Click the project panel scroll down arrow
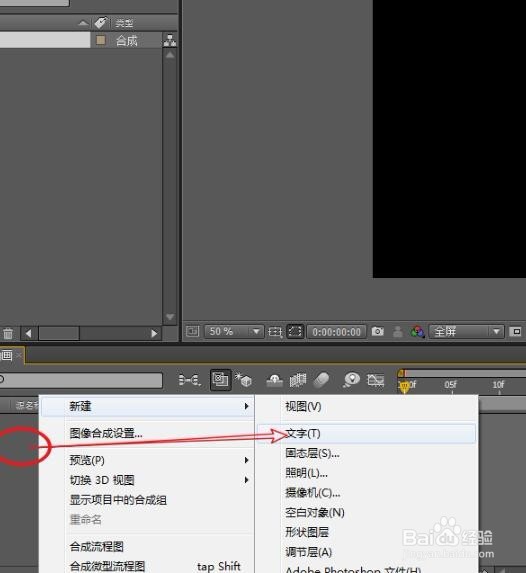The width and height of the screenshot is (526, 573). [x=170, y=316]
